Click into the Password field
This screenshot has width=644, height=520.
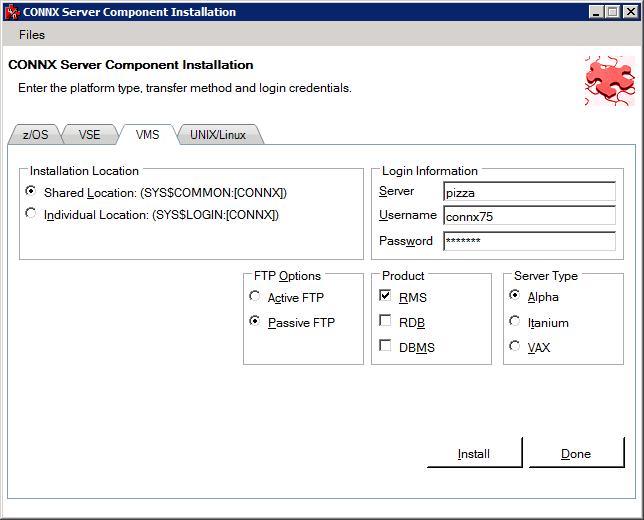[x=529, y=241]
